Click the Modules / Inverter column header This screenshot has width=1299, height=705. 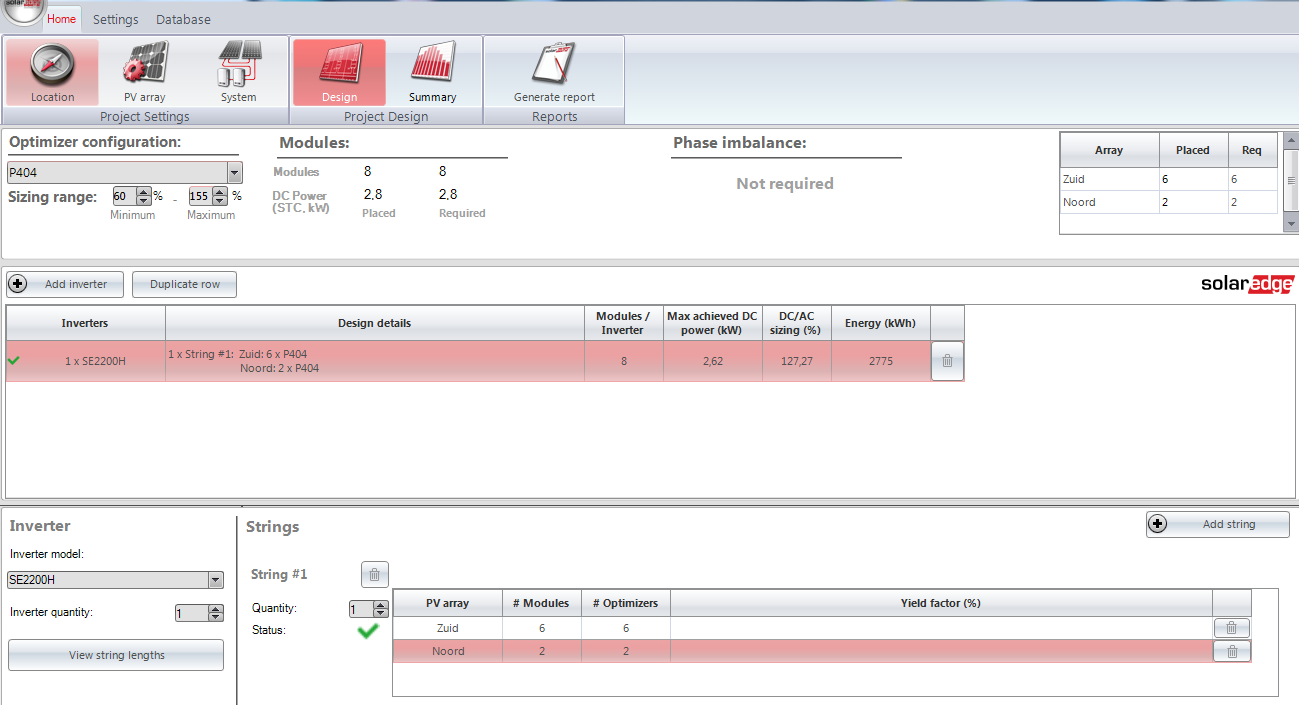[x=623, y=323]
